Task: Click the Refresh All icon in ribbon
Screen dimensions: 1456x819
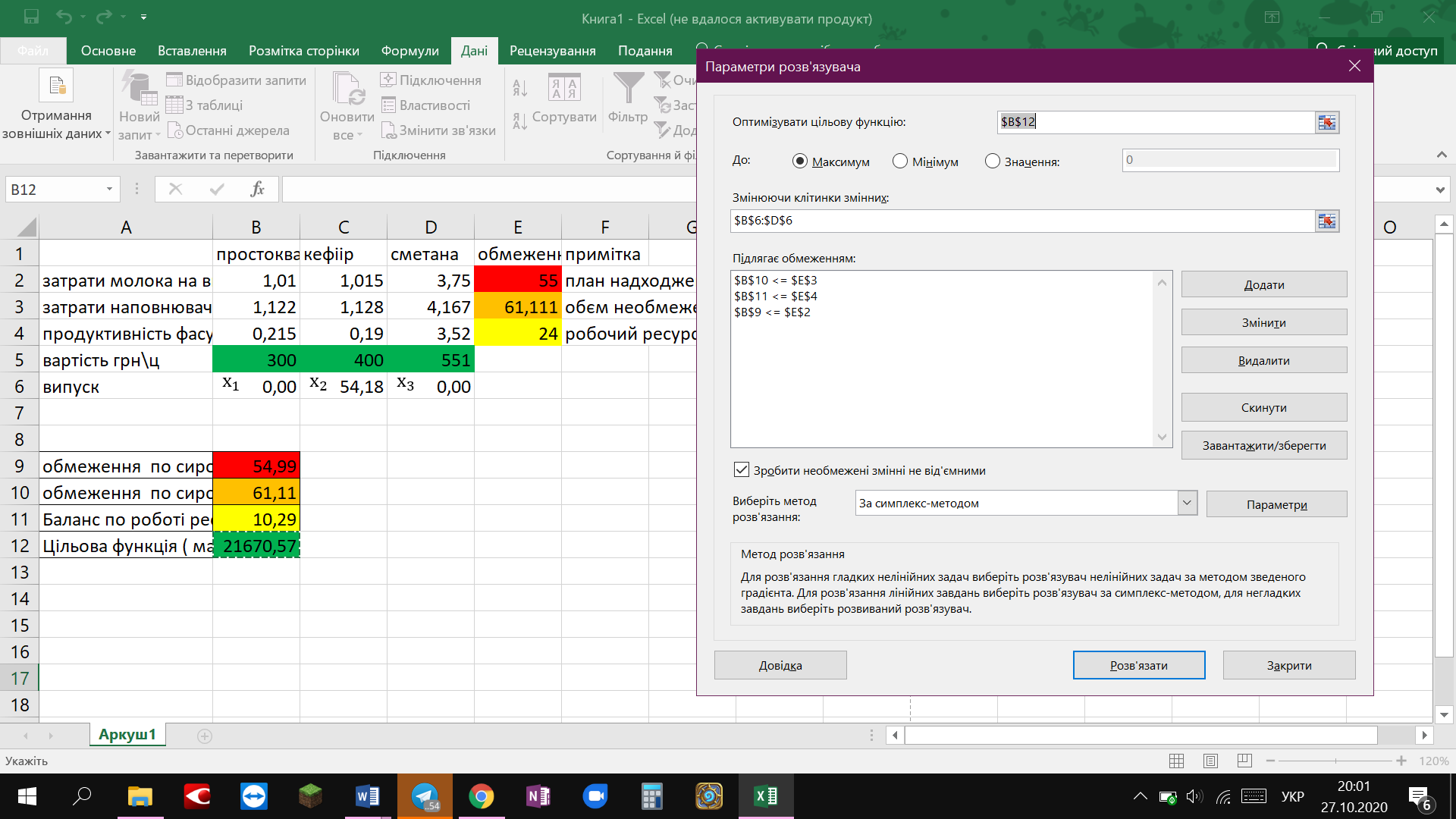Action: tap(347, 89)
